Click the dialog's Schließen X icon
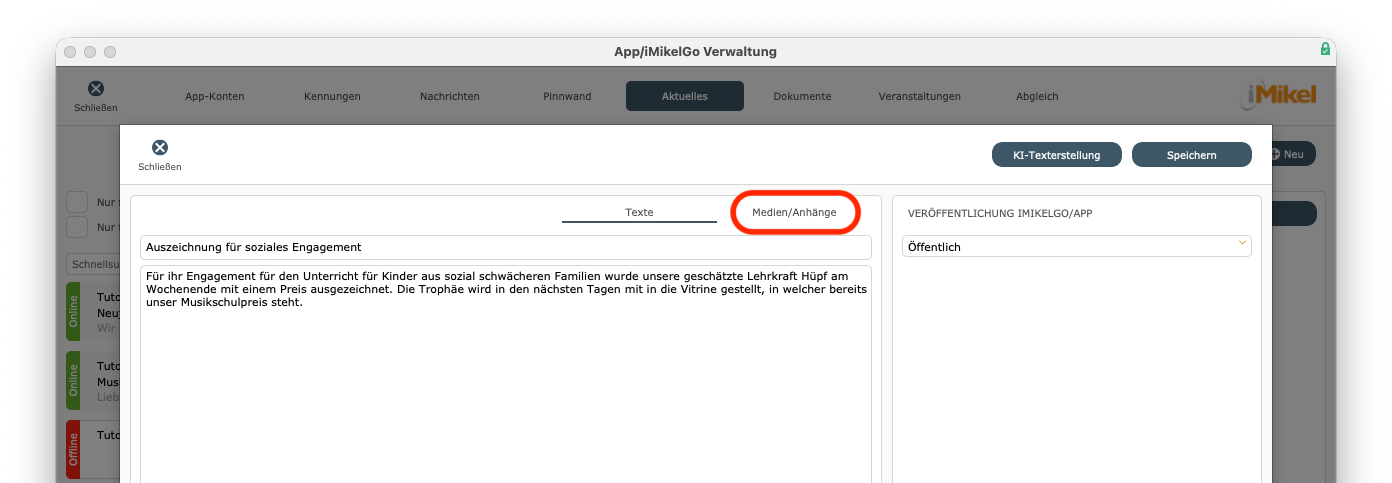 160,148
